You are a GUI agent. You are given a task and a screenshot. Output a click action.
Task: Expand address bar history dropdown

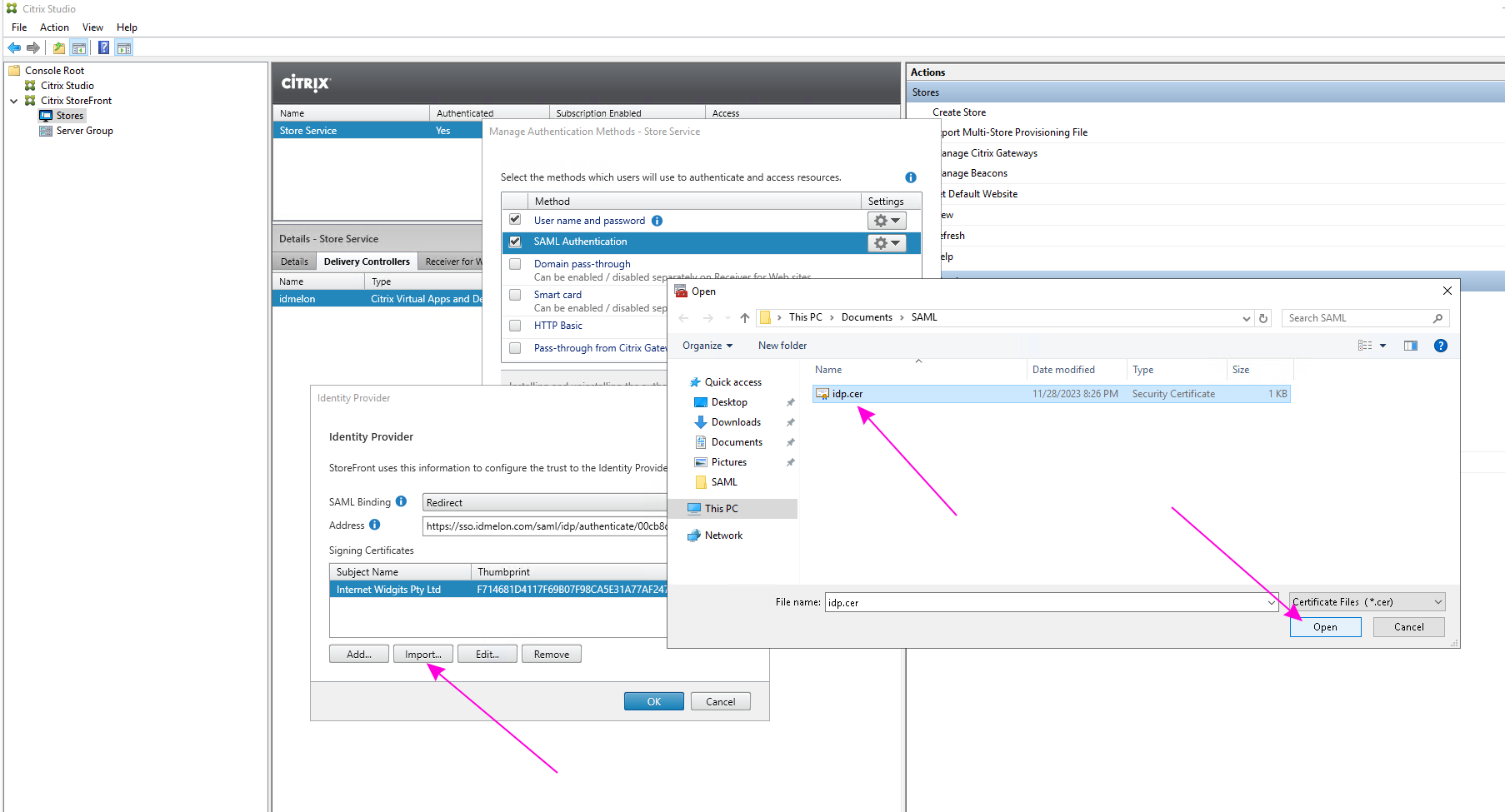(1247, 318)
